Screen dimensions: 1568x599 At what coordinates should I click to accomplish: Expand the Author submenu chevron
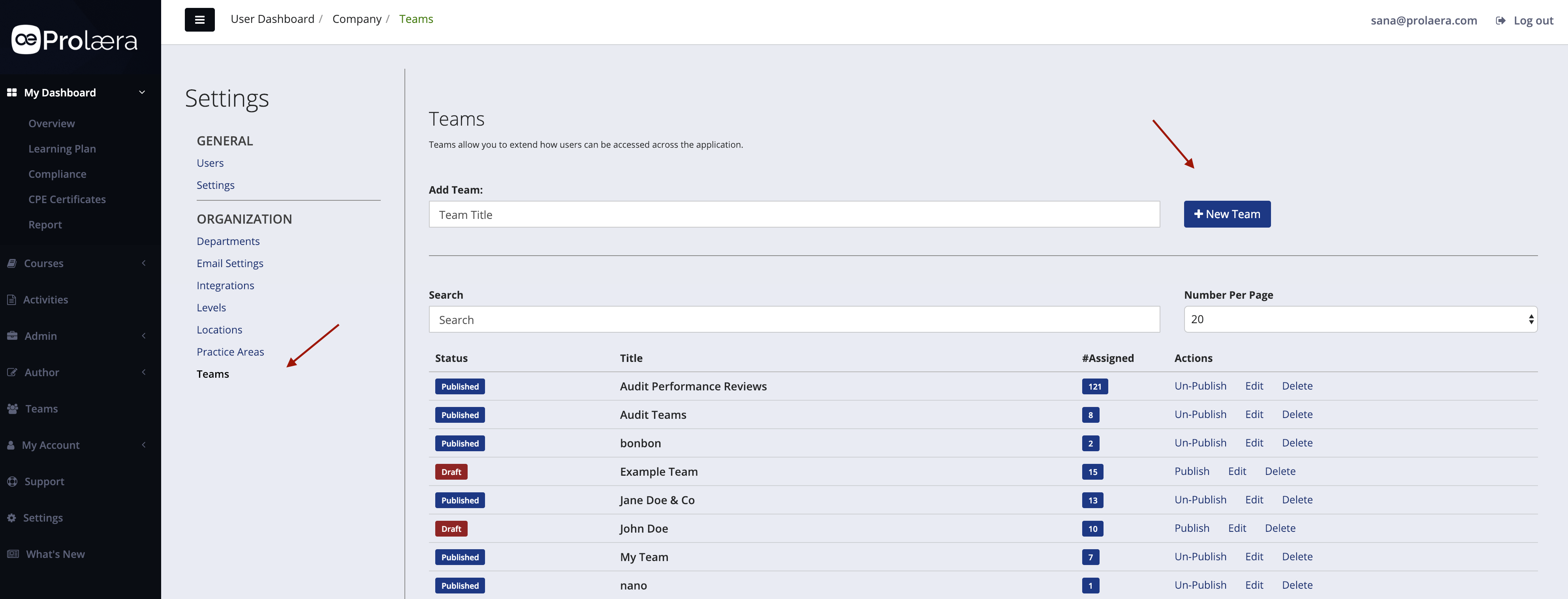coord(144,372)
